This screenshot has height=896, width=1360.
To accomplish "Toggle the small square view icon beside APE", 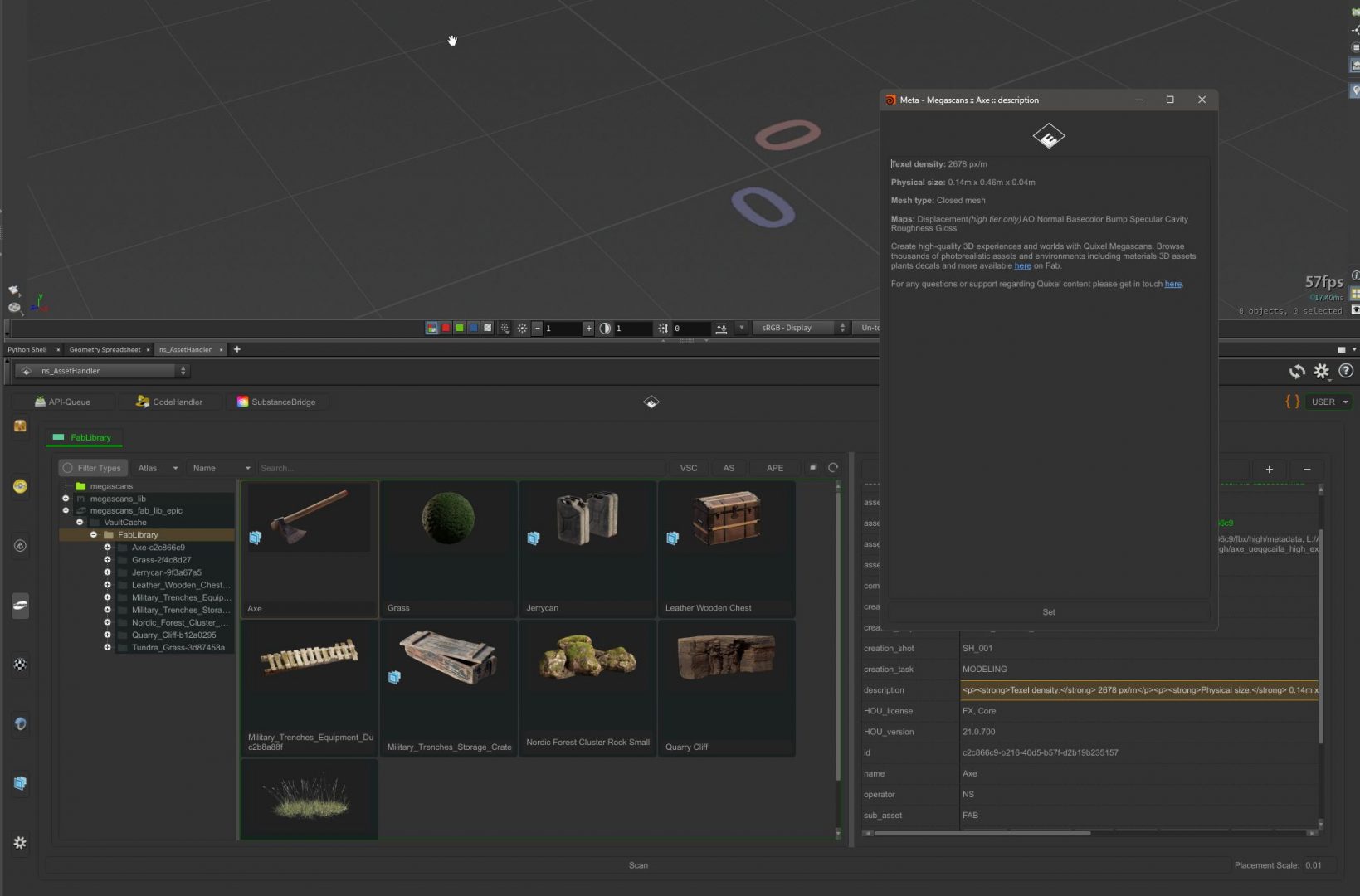I will 813,468.
